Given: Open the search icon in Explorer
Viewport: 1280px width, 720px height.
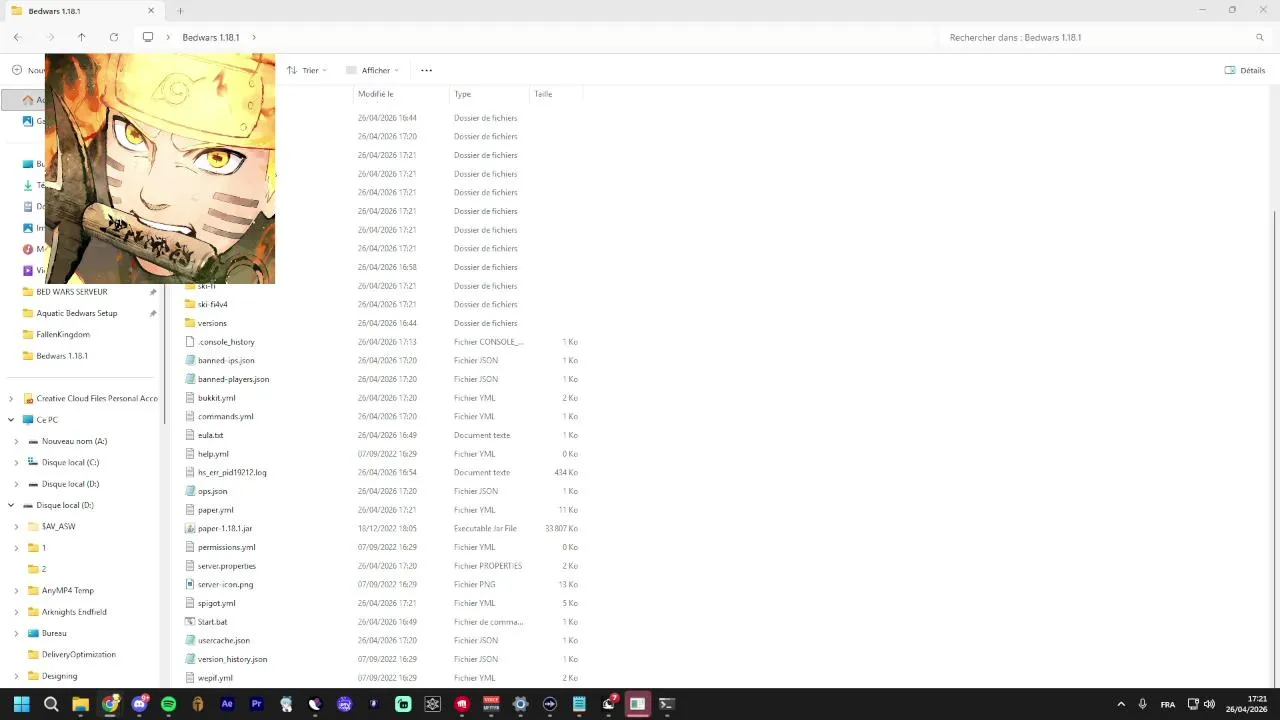Looking at the screenshot, I should [x=1260, y=37].
